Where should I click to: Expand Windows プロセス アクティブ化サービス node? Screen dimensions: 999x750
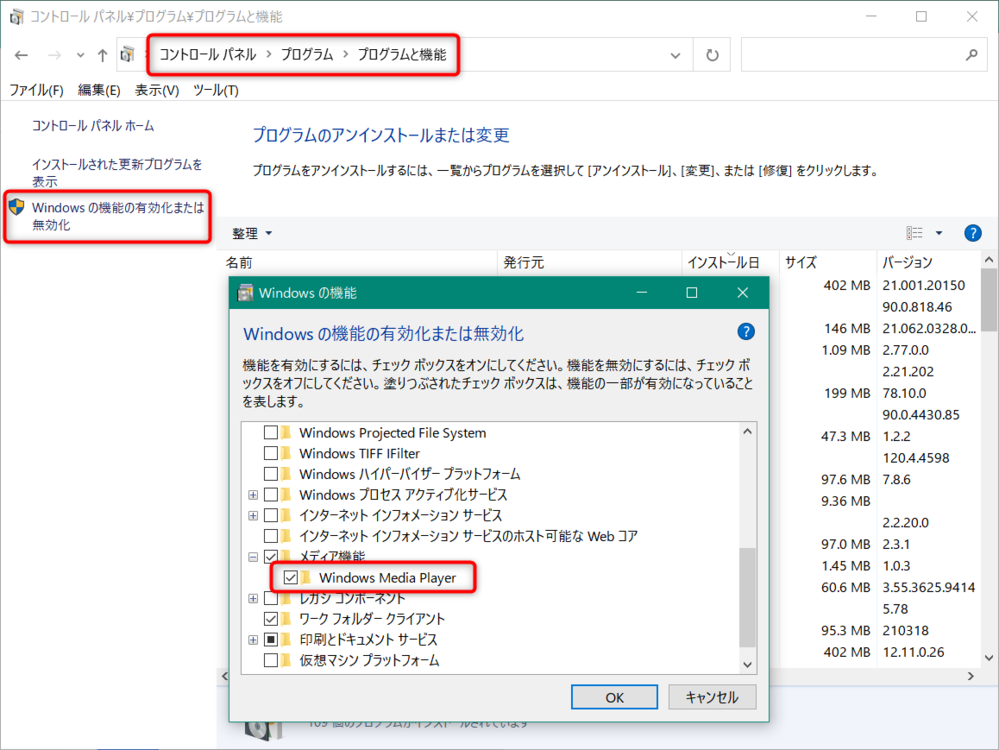click(x=253, y=495)
